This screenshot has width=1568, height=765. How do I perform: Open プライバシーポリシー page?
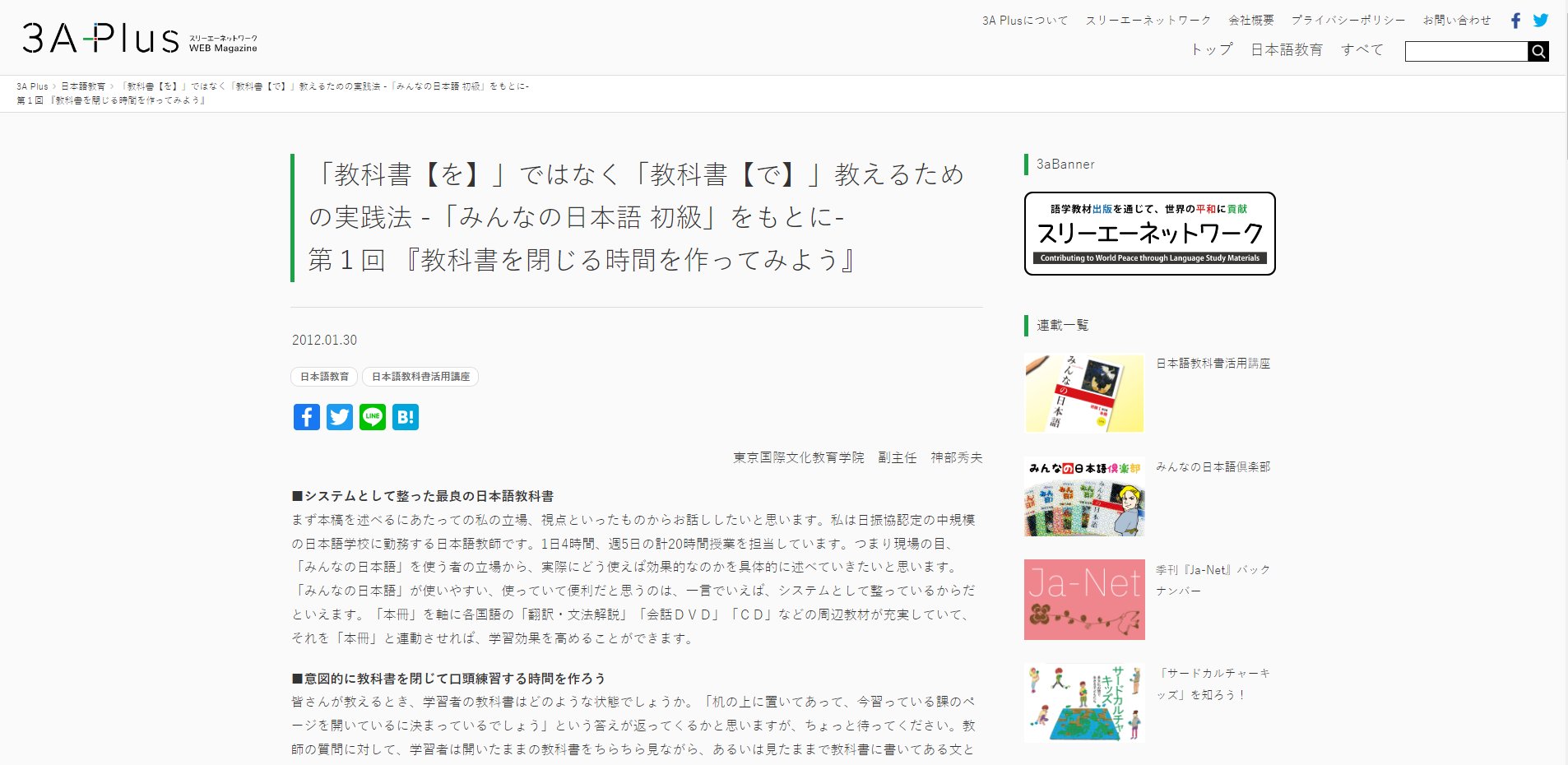[x=1348, y=21]
